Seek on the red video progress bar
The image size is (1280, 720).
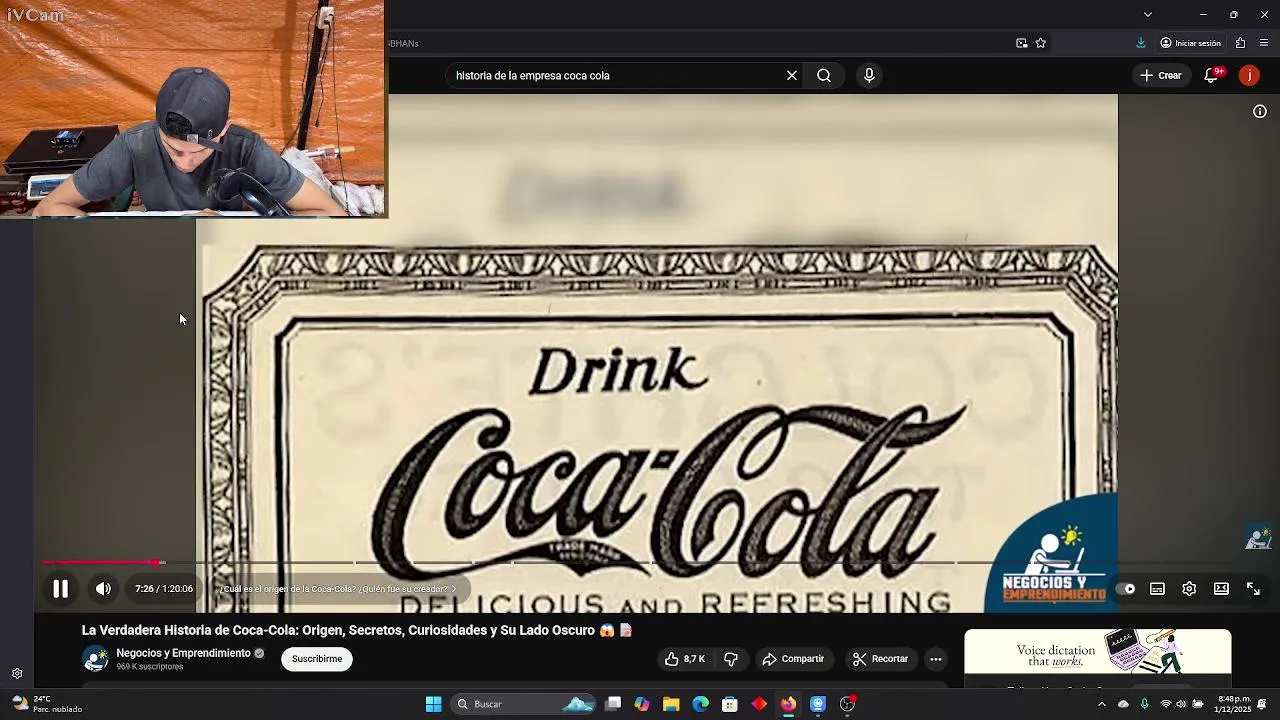tap(100, 563)
